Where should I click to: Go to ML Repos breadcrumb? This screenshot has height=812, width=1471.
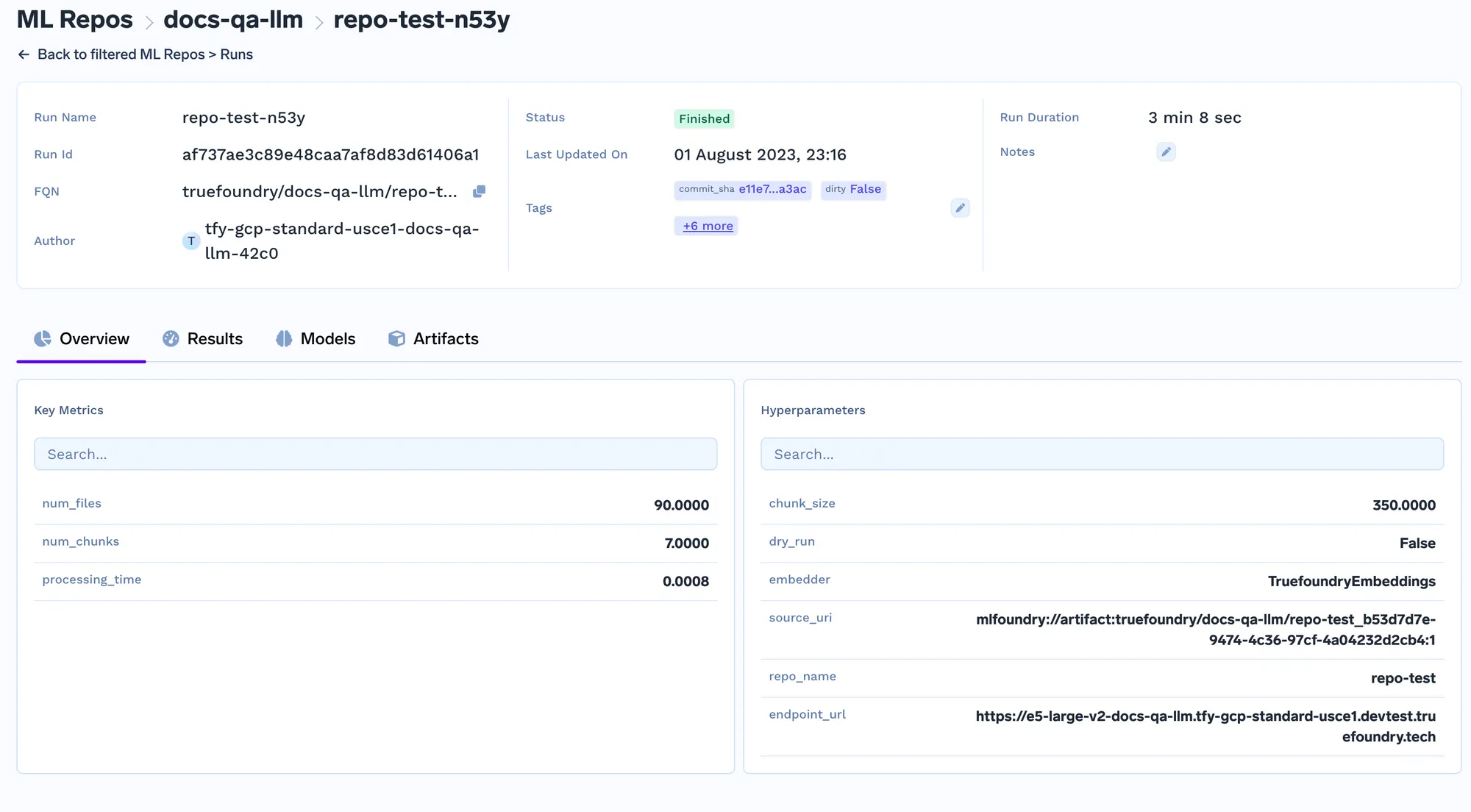coord(74,20)
